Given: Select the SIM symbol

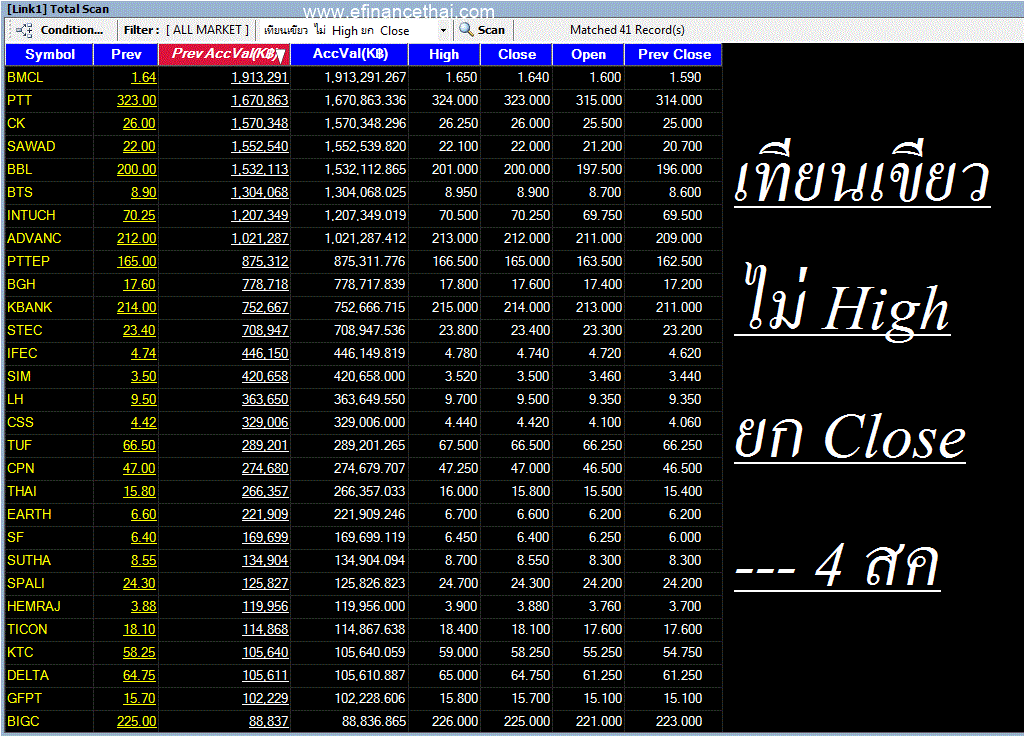Looking at the screenshot, I should pos(18,376).
